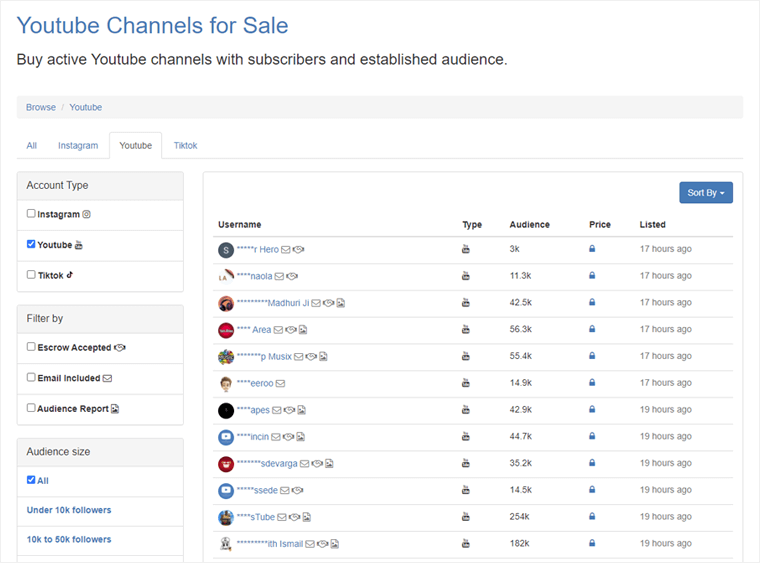Click escrow handshake icon next to sTube
Viewport: 760px width, 563px height.
pyautogui.click(x=294, y=517)
